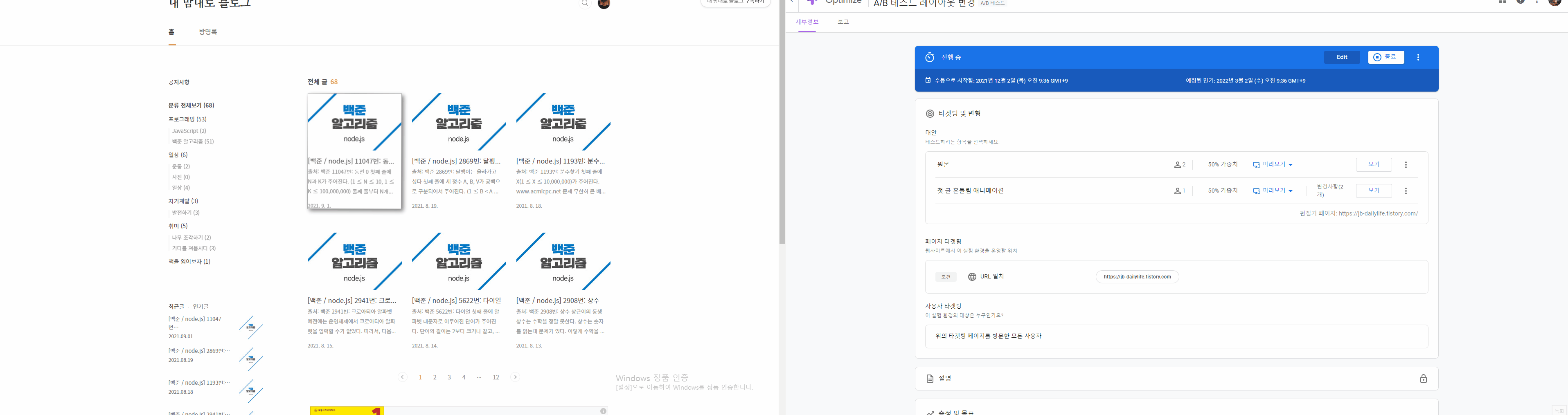
Task: Open 백준 알고리즘 (51) subcategory
Action: (x=192, y=142)
